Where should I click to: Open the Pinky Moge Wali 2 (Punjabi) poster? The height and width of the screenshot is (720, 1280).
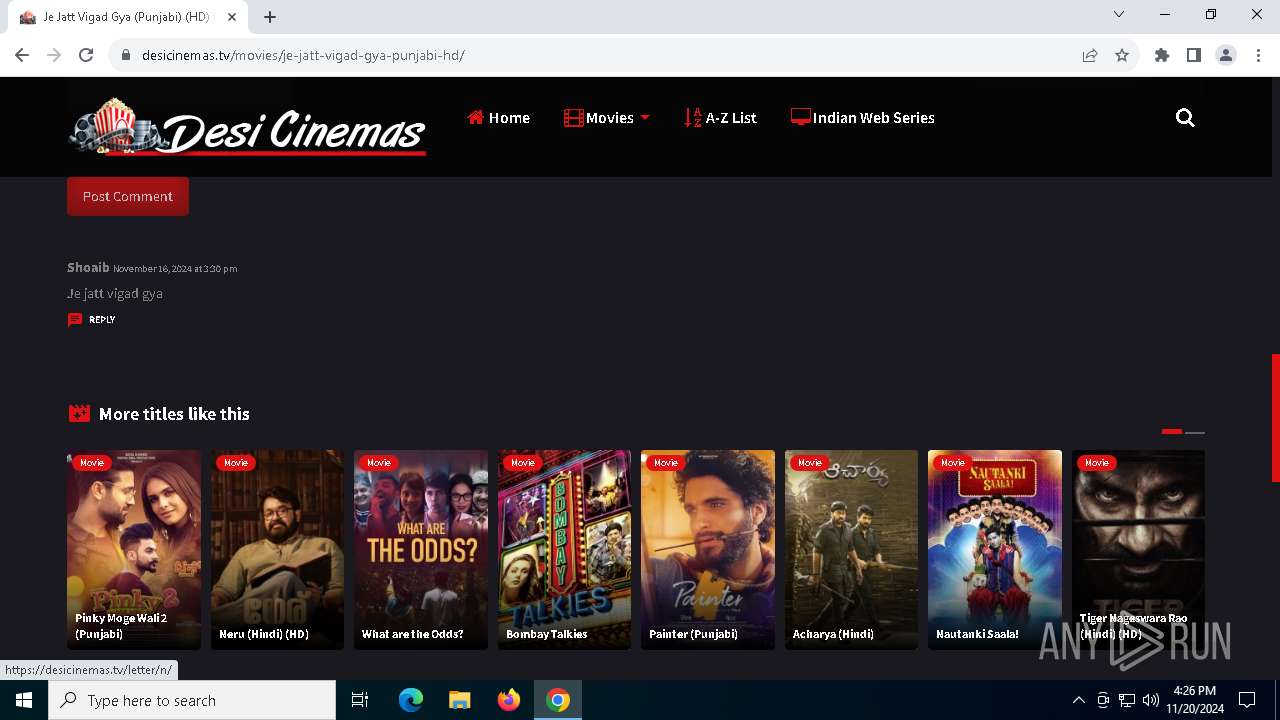tap(134, 550)
